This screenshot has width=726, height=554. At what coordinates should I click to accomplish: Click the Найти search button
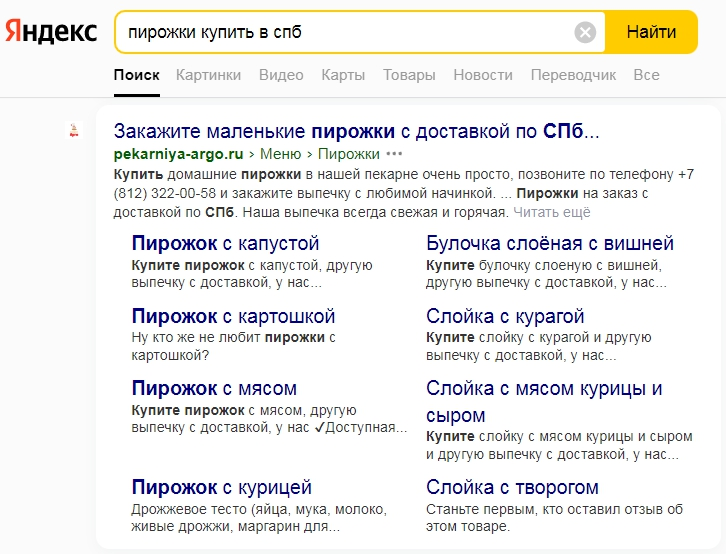[651, 32]
